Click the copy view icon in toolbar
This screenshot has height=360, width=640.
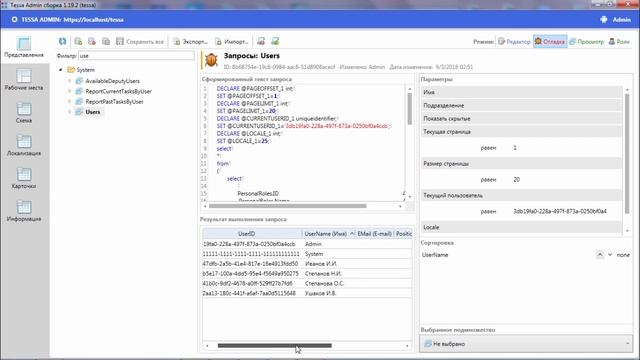tap(106, 41)
